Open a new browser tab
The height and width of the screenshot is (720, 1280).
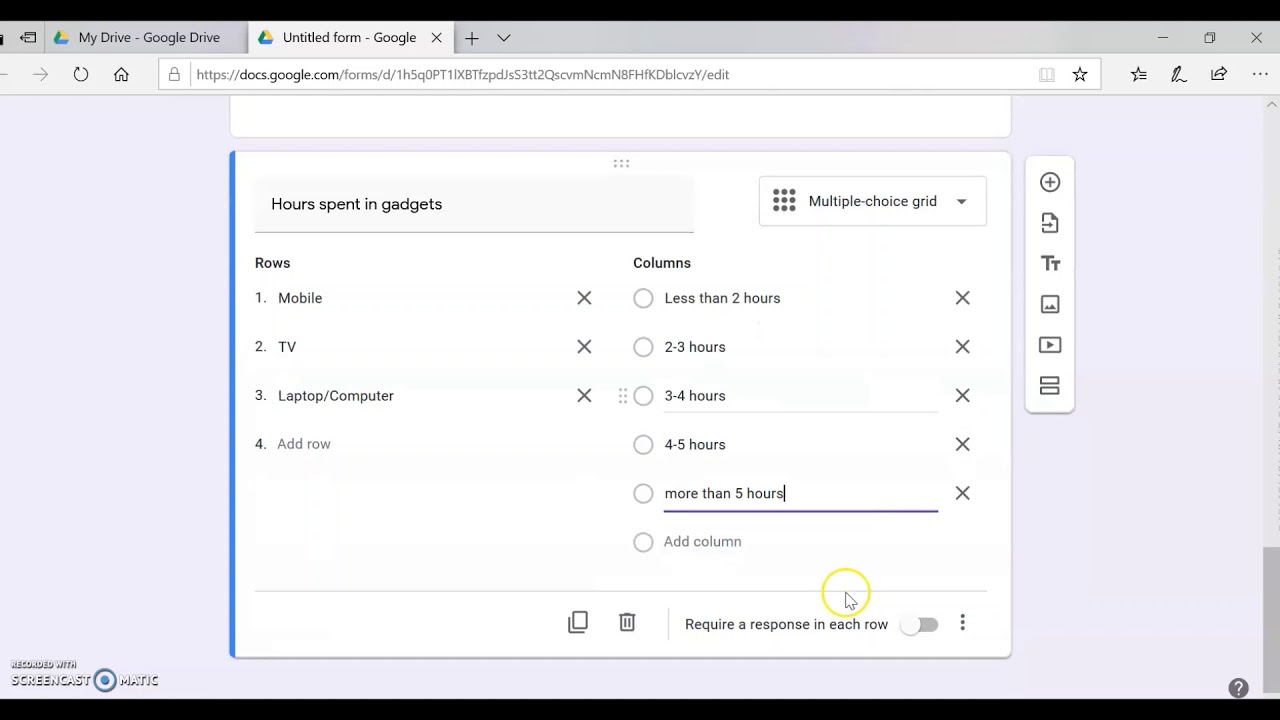471,38
